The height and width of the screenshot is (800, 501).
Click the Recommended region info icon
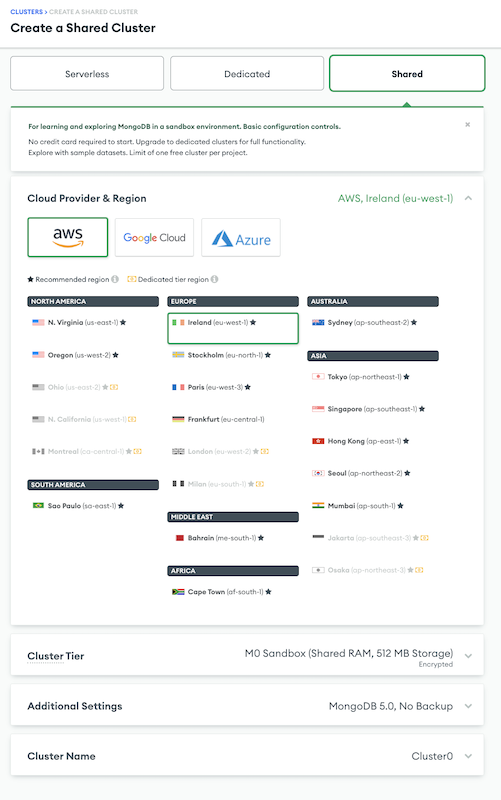pyautogui.click(x=115, y=279)
